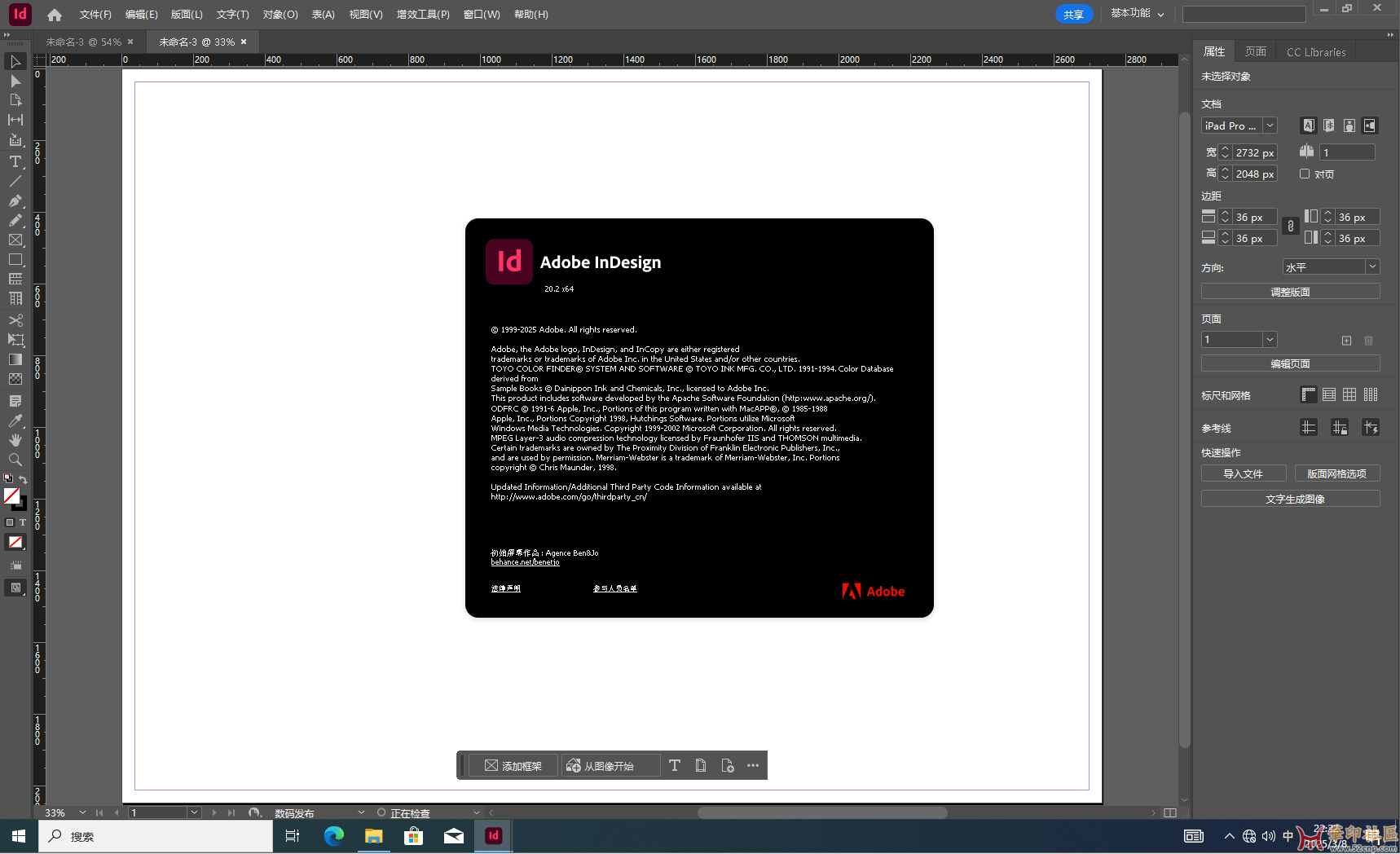Image resolution: width=1400 pixels, height=854 pixels.
Task: Open more options in contextual bar
Action: [x=753, y=765]
